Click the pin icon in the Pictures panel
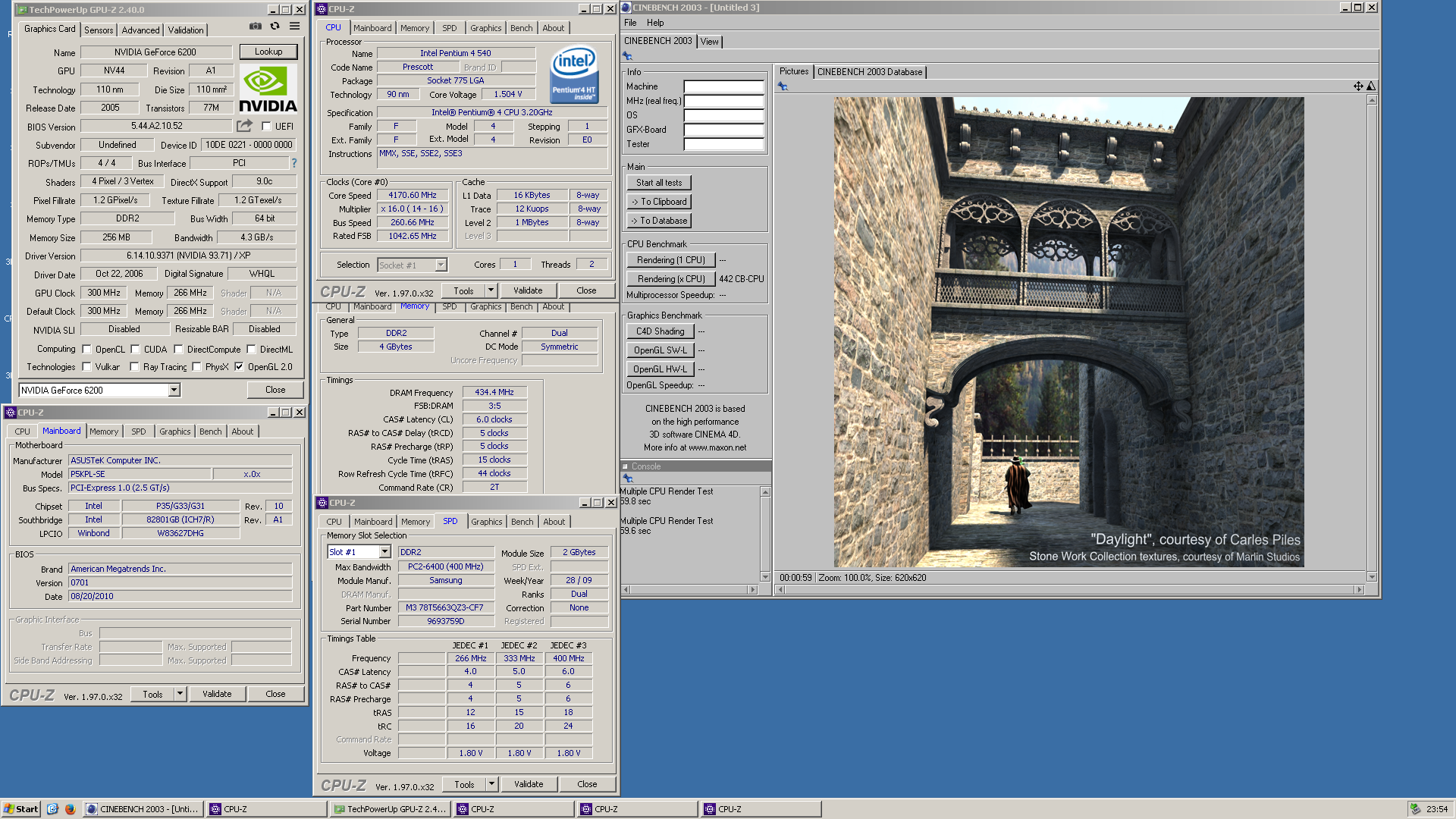This screenshot has height=819, width=1456. tap(783, 86)
